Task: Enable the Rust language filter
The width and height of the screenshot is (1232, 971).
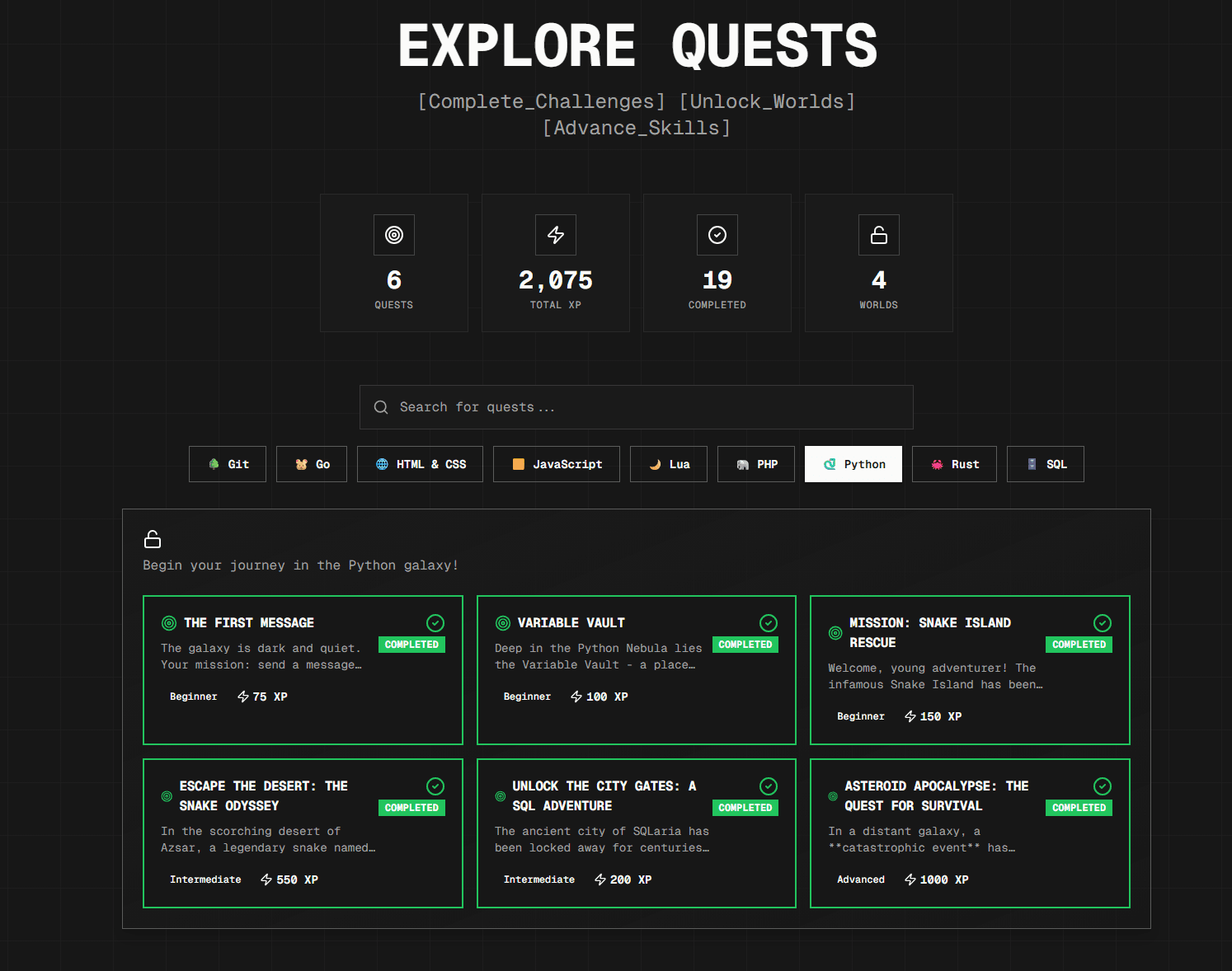Action: [x=954, y=464]
